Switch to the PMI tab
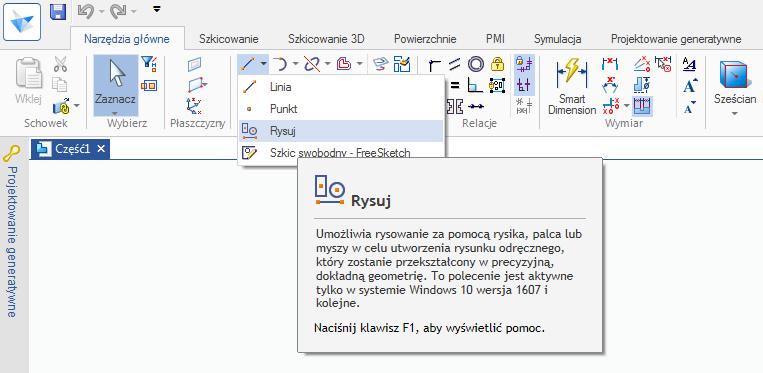This screenshot has height=373, width=763. pos(495,39)
